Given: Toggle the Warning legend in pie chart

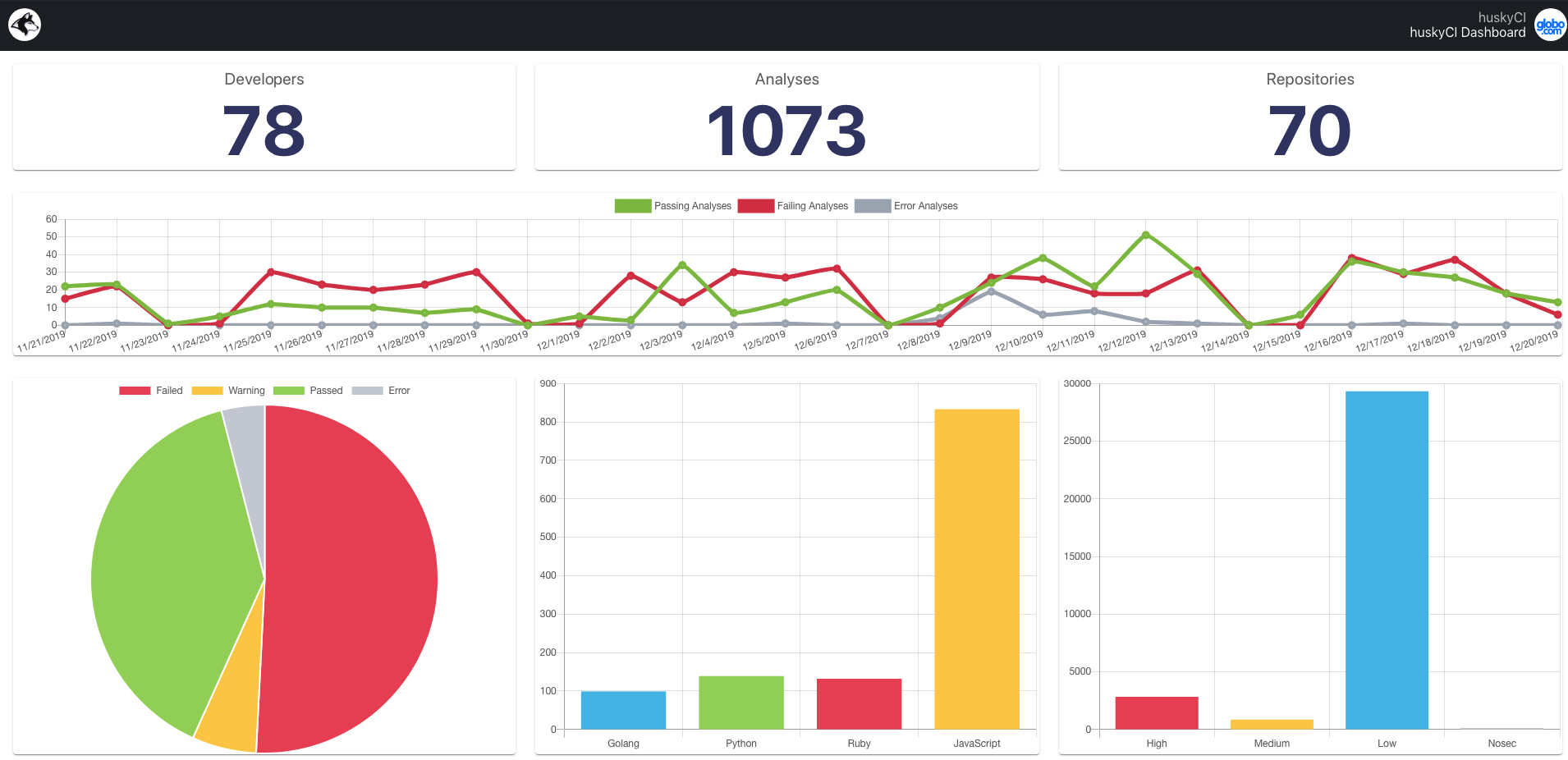Looking at the screenshot, I should pyautogui.click(x=228, y=391).
